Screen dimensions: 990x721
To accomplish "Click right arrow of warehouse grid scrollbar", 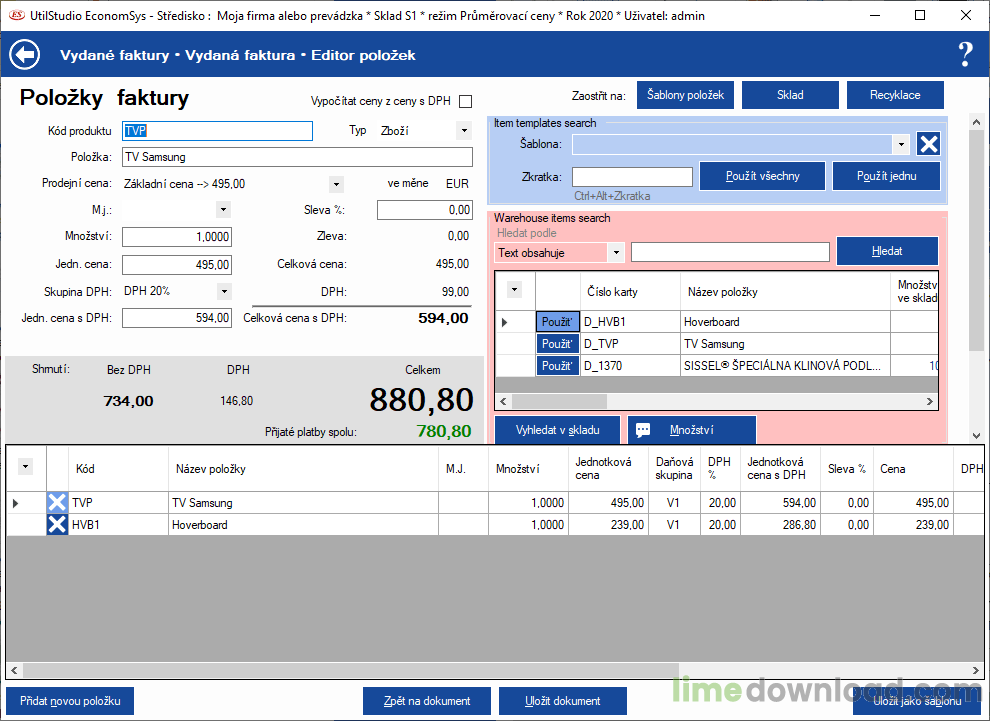I will point(929,401).
